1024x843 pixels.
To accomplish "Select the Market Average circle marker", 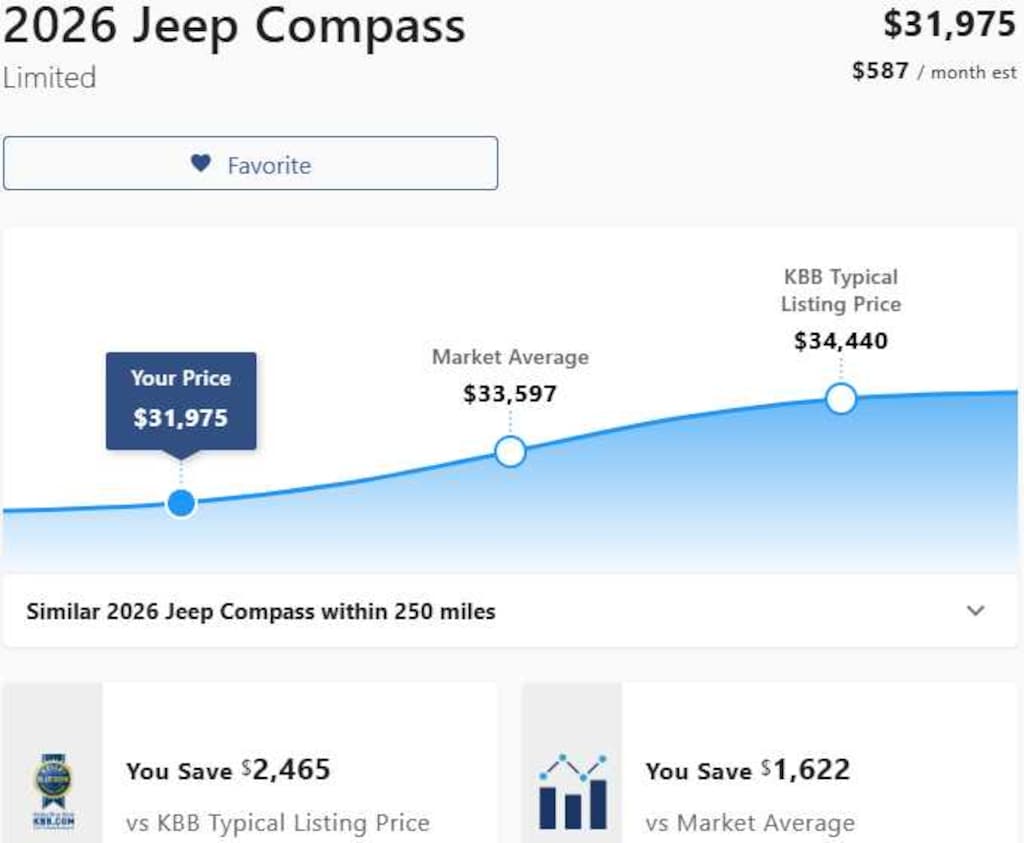I will coord(511,451).
